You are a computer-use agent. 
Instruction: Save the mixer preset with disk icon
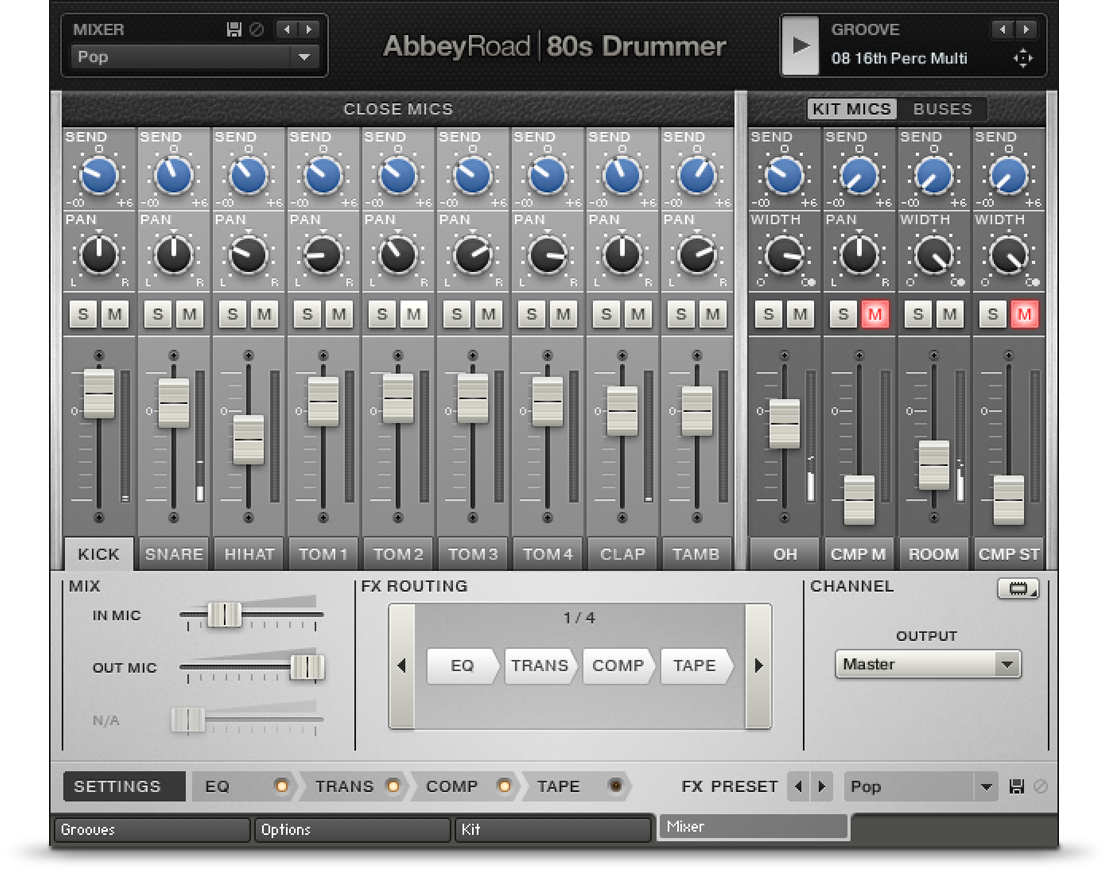coord(234,29)
